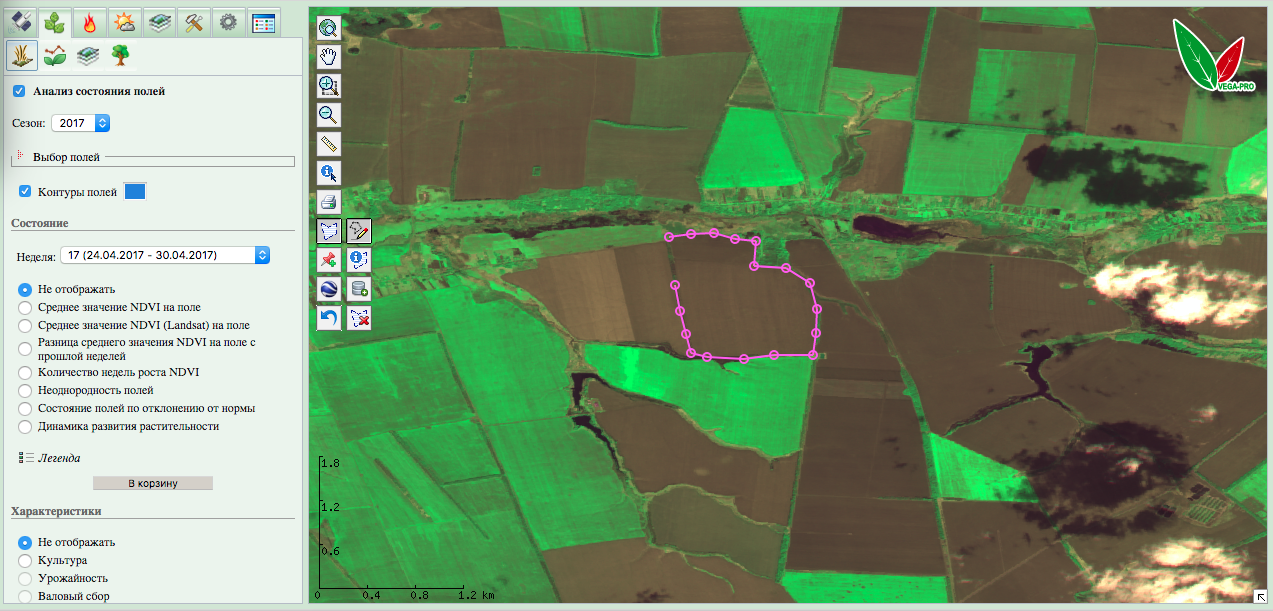Viewport: 1273px width, 611px height.
Task: Select the ruler measurement tool
Action: tap(328, 144)
